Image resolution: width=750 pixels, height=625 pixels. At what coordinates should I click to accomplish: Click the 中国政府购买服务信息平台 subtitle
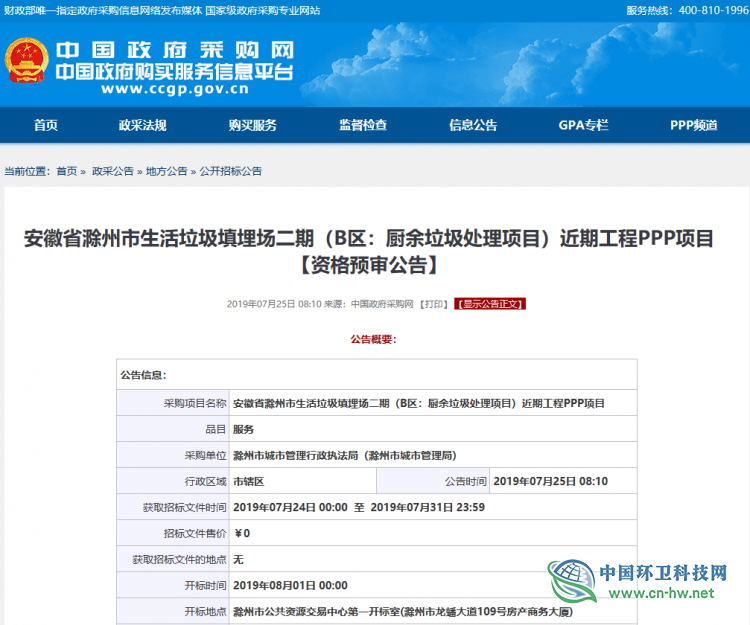[174, 72]
